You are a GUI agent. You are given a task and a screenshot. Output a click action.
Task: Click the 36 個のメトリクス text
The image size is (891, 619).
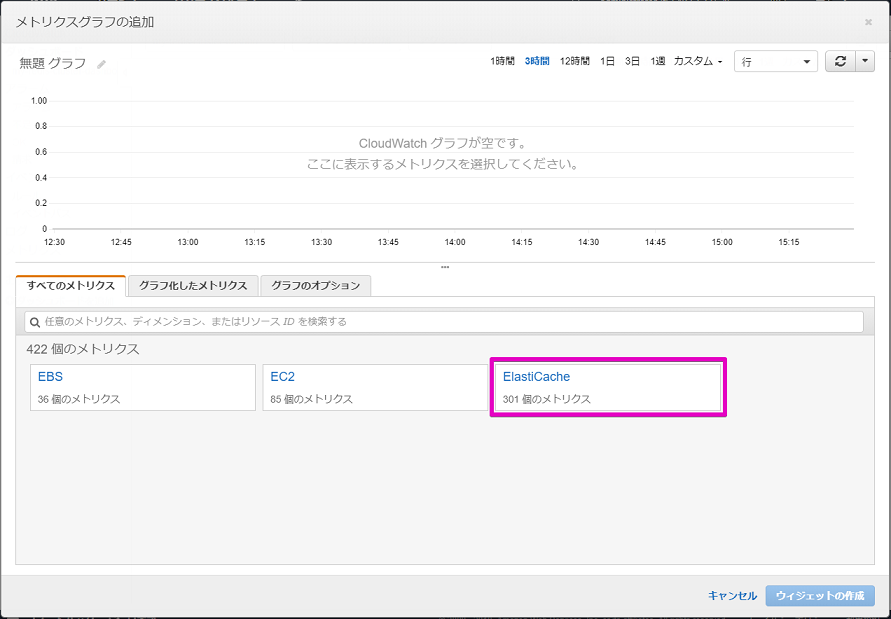pos(79,399)
